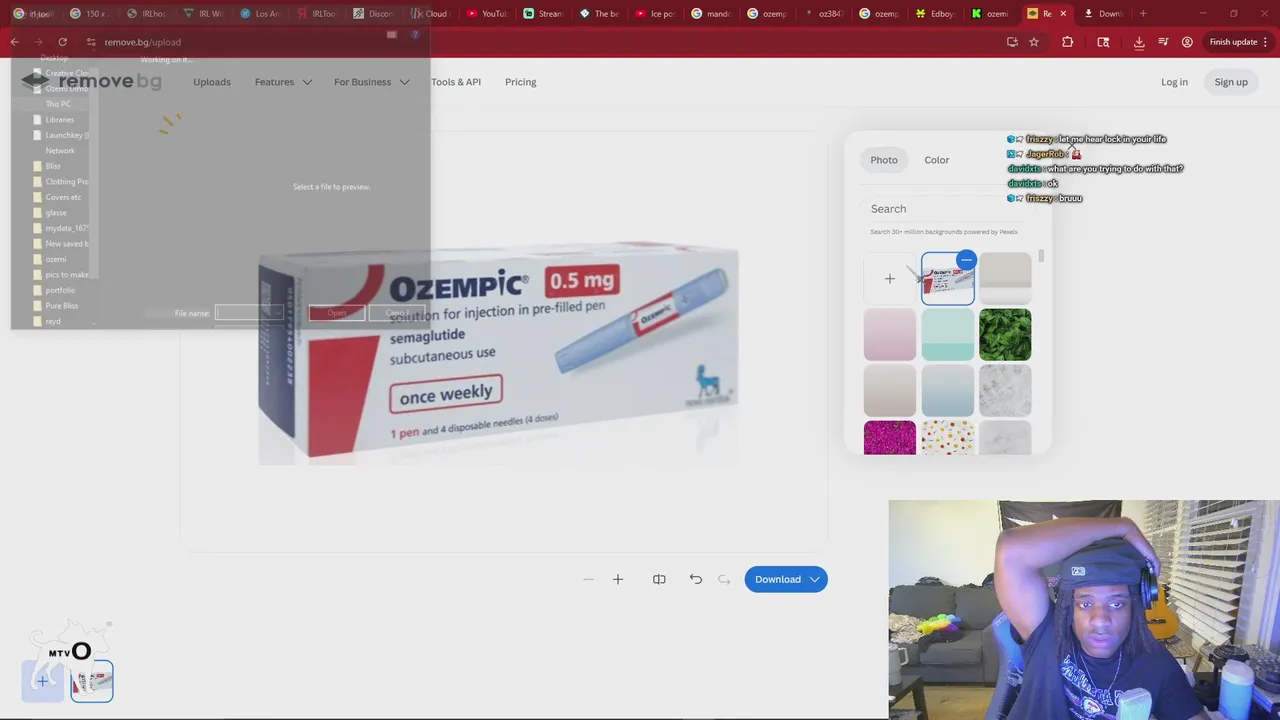This screenshot has width=1280, height=720.
Task: Open the browser profile avatar icon
Action: point(1187,42)
